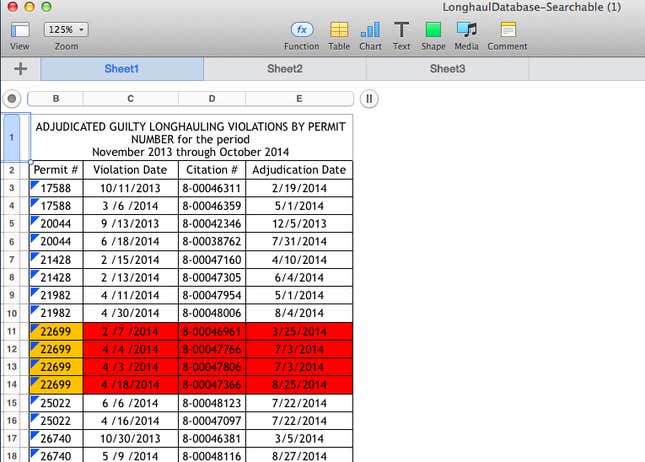Click adjudication date 2/19/2014
The image size is (645, 462).
[x=299, y=188]
